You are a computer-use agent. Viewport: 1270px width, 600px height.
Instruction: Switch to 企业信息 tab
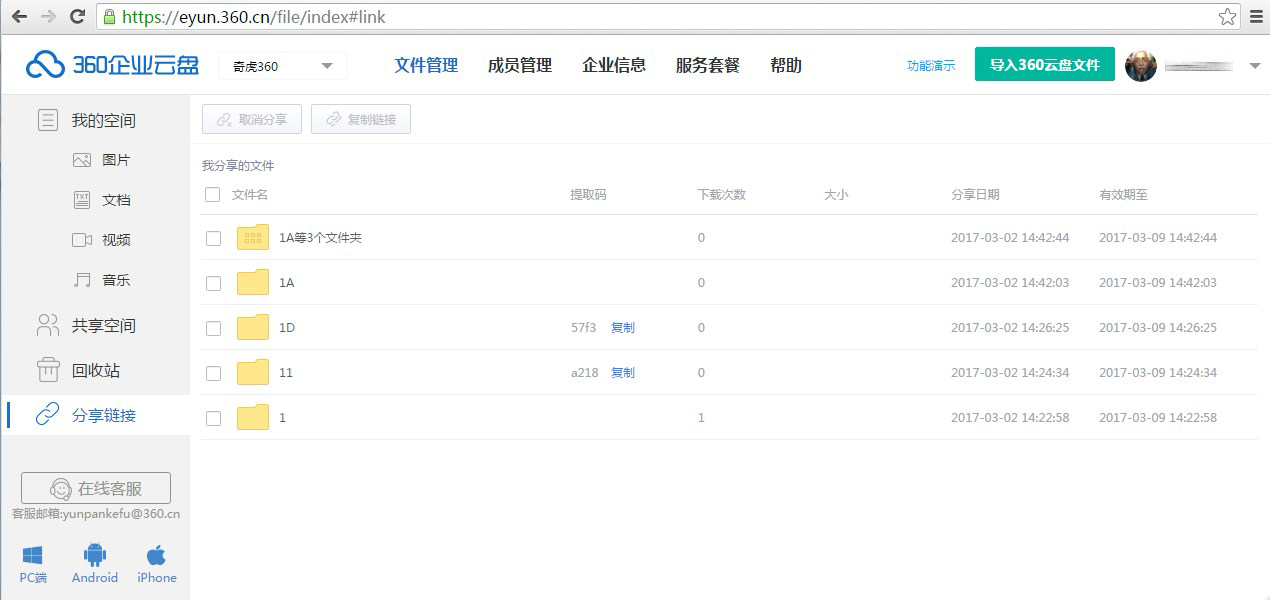pyautogui.click(x=614, y=65)
